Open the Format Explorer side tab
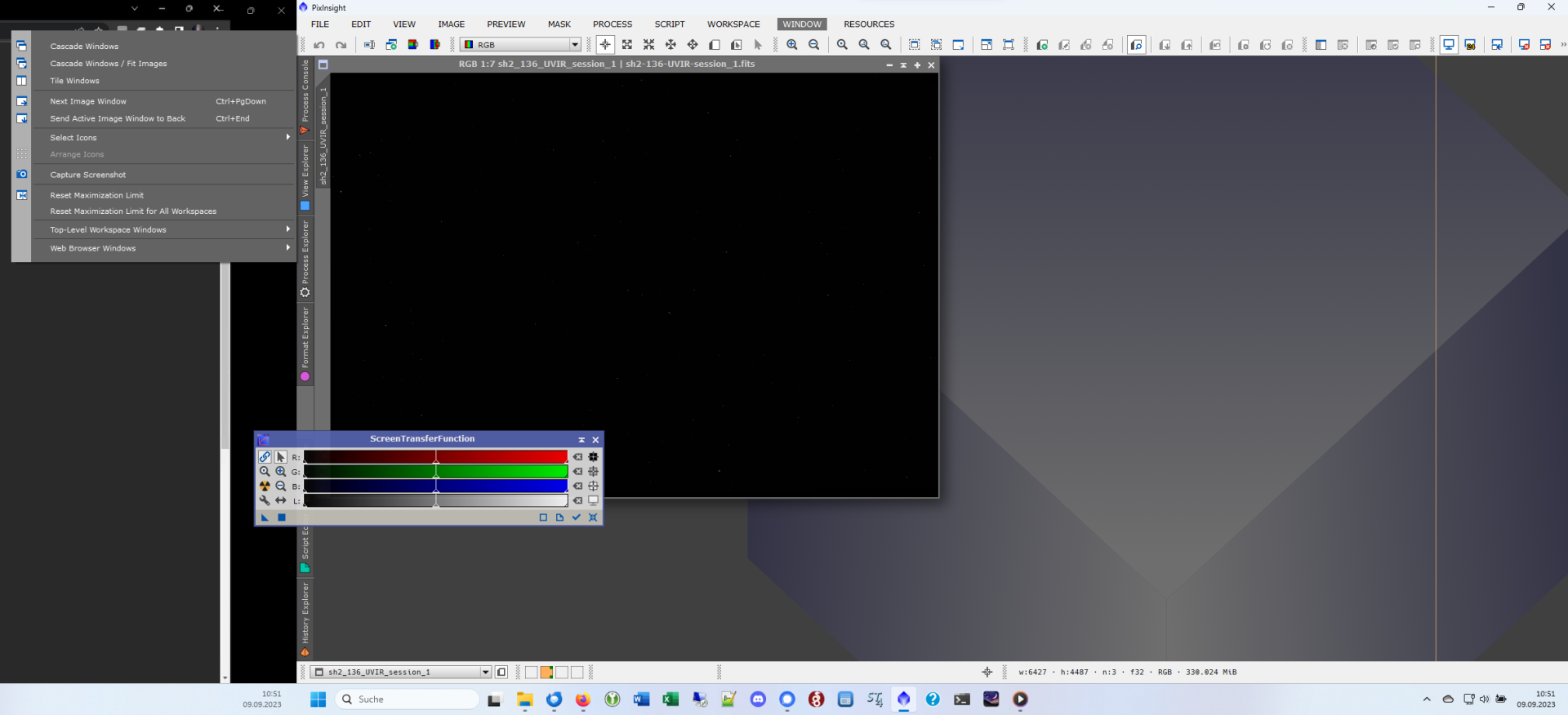 (x=305, y=344)
